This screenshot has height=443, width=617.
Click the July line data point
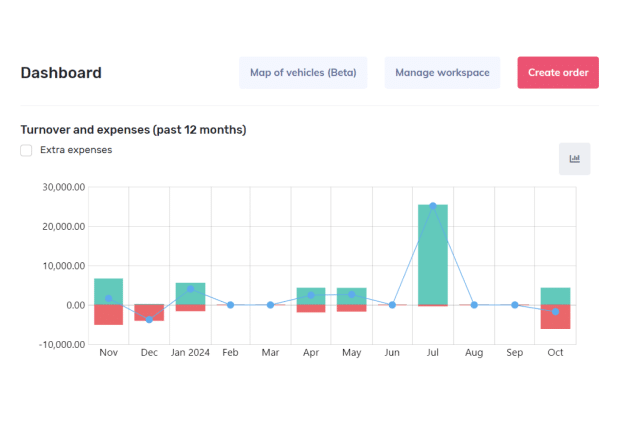[433, 206]
